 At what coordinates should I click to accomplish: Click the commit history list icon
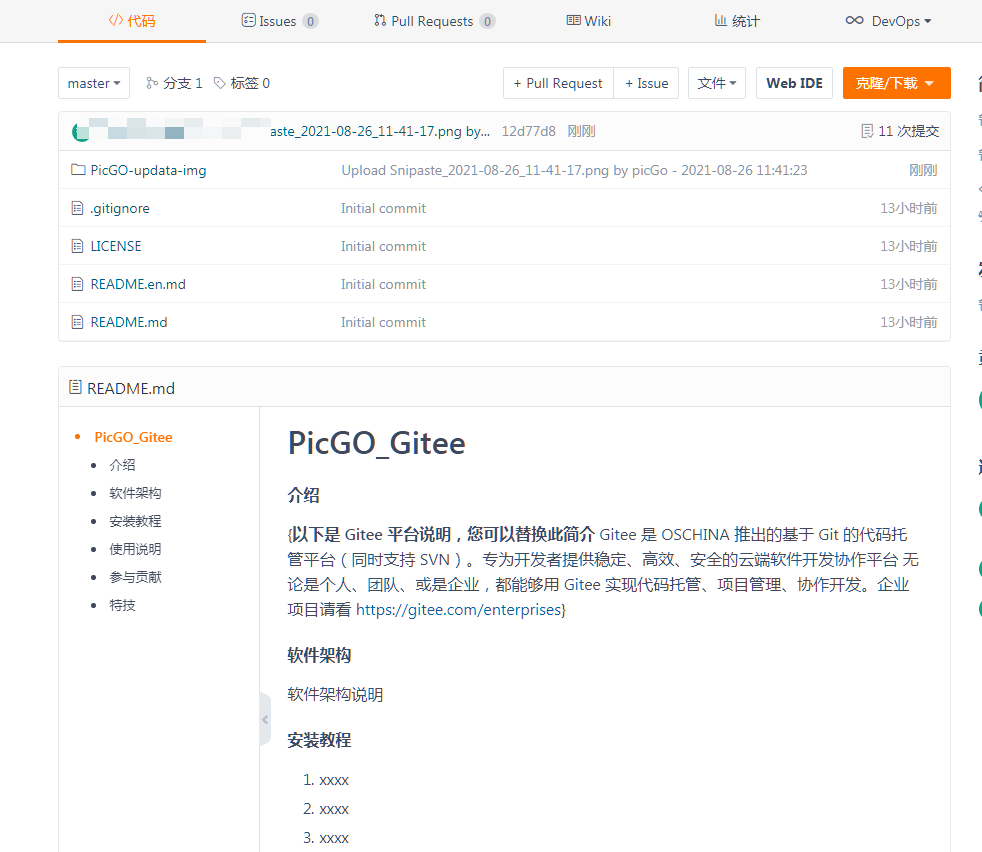pos(867,132)
